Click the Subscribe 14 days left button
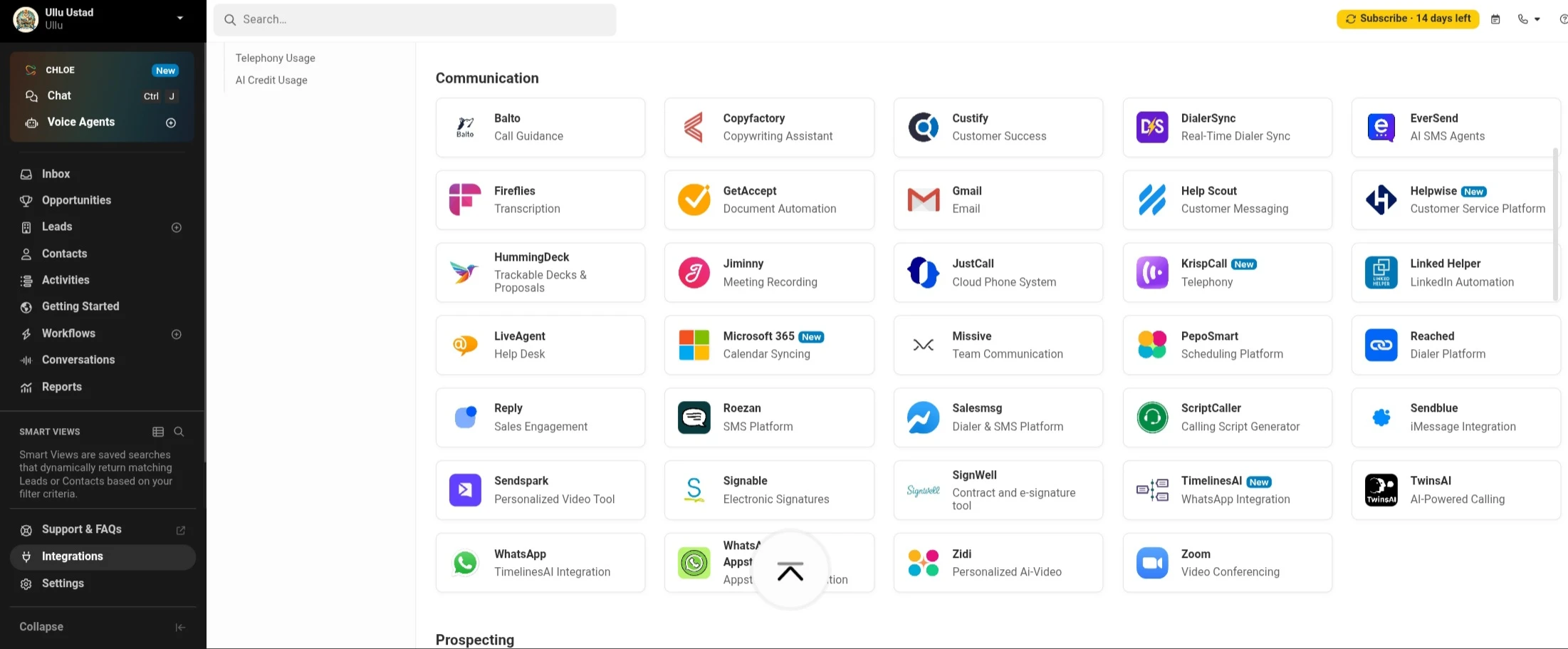This screenshot has height=649, width=1568. point(1408,19)
